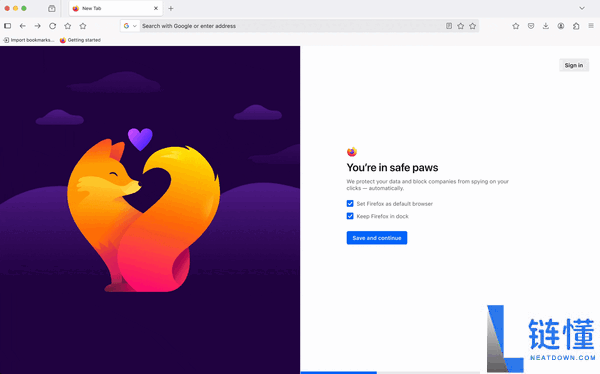This screenshot has width=600, height=374.
Task: Toggle the sidebar panel icon
Action: point(8,26)
